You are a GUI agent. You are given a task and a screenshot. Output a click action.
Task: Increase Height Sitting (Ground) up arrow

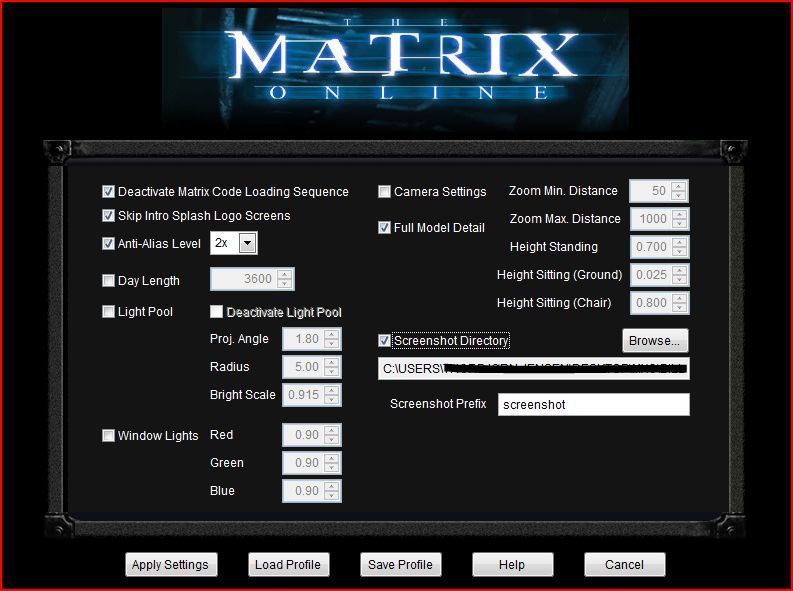coord(679,270)
